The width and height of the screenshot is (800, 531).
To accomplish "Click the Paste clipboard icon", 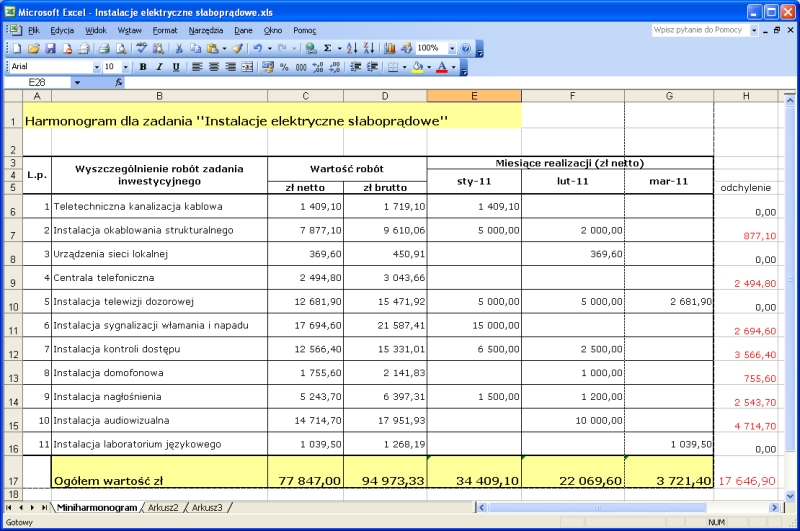I will point(212,48).
